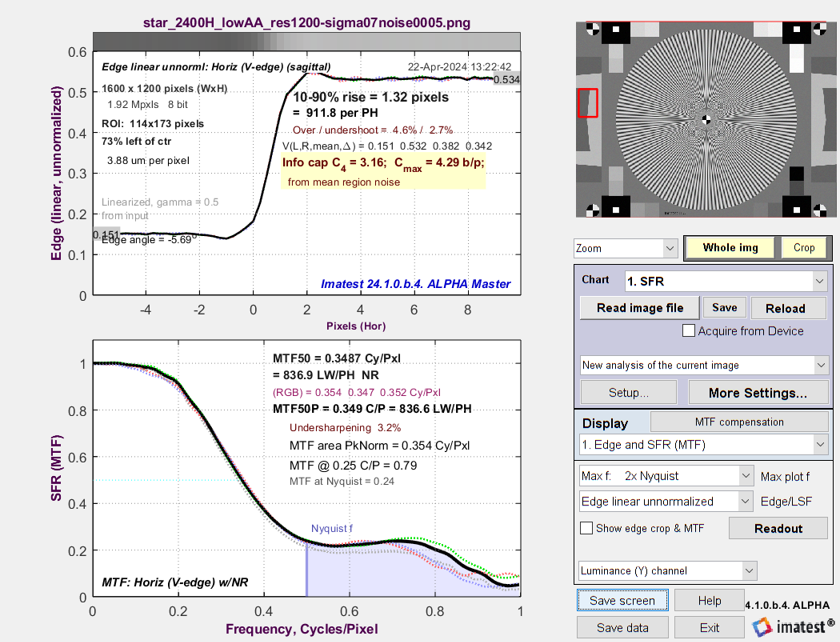Open the Zoom dropdown
The image size is (840, 642).
625,248
